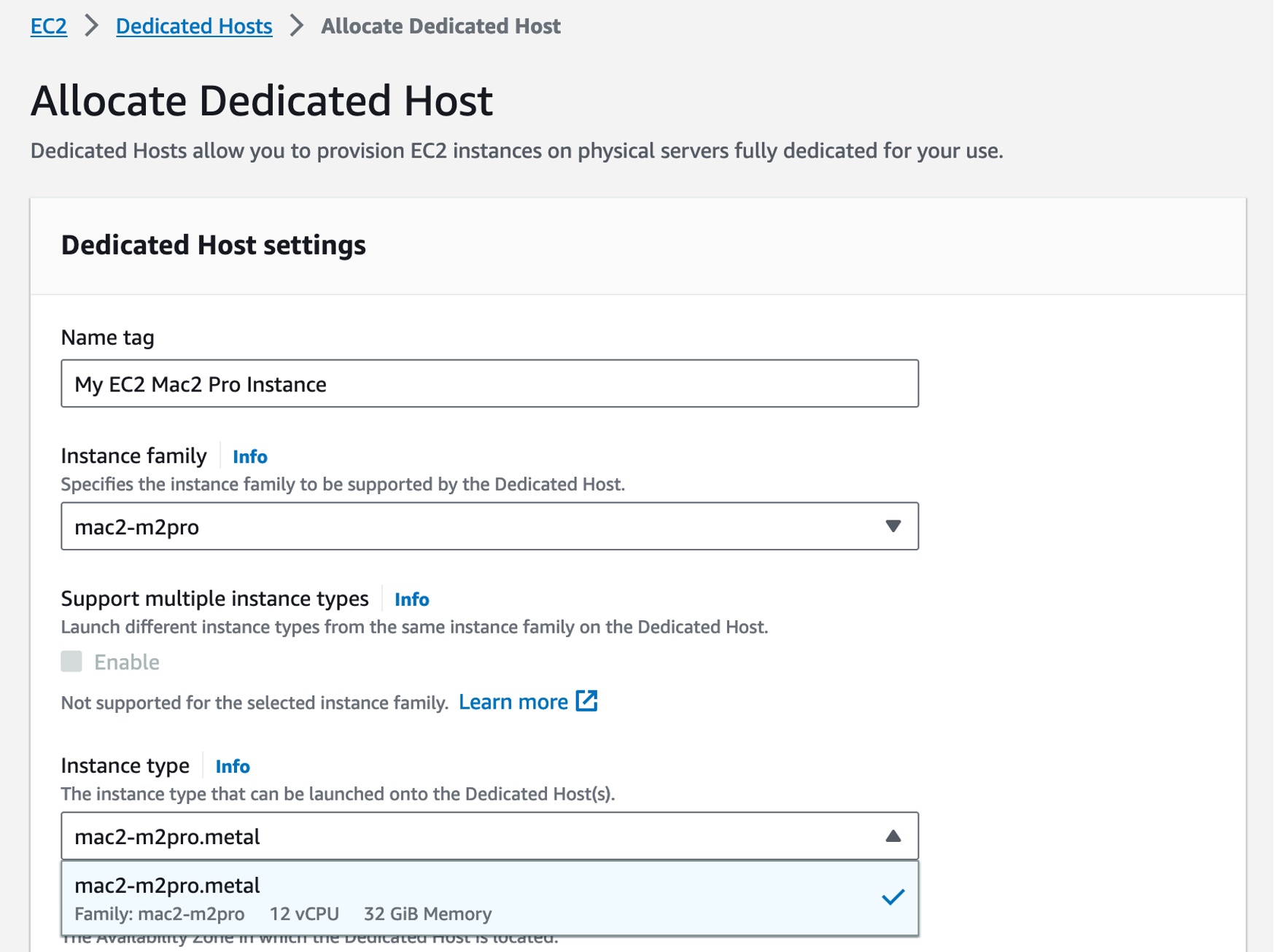Click '12 vCPU' in the option details
This screenshot has height=952, width=1274.
pos(304,914)
